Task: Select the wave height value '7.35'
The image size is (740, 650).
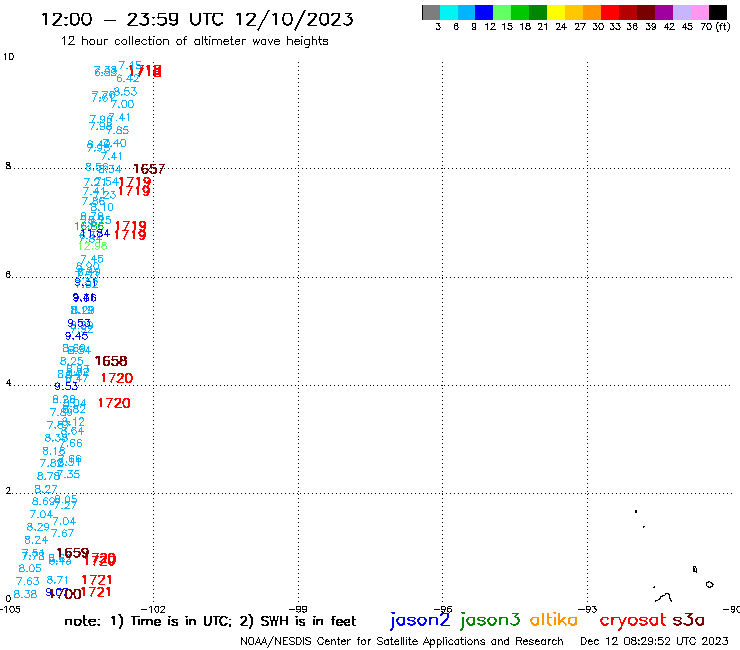Action: click(x=68, y=474)
